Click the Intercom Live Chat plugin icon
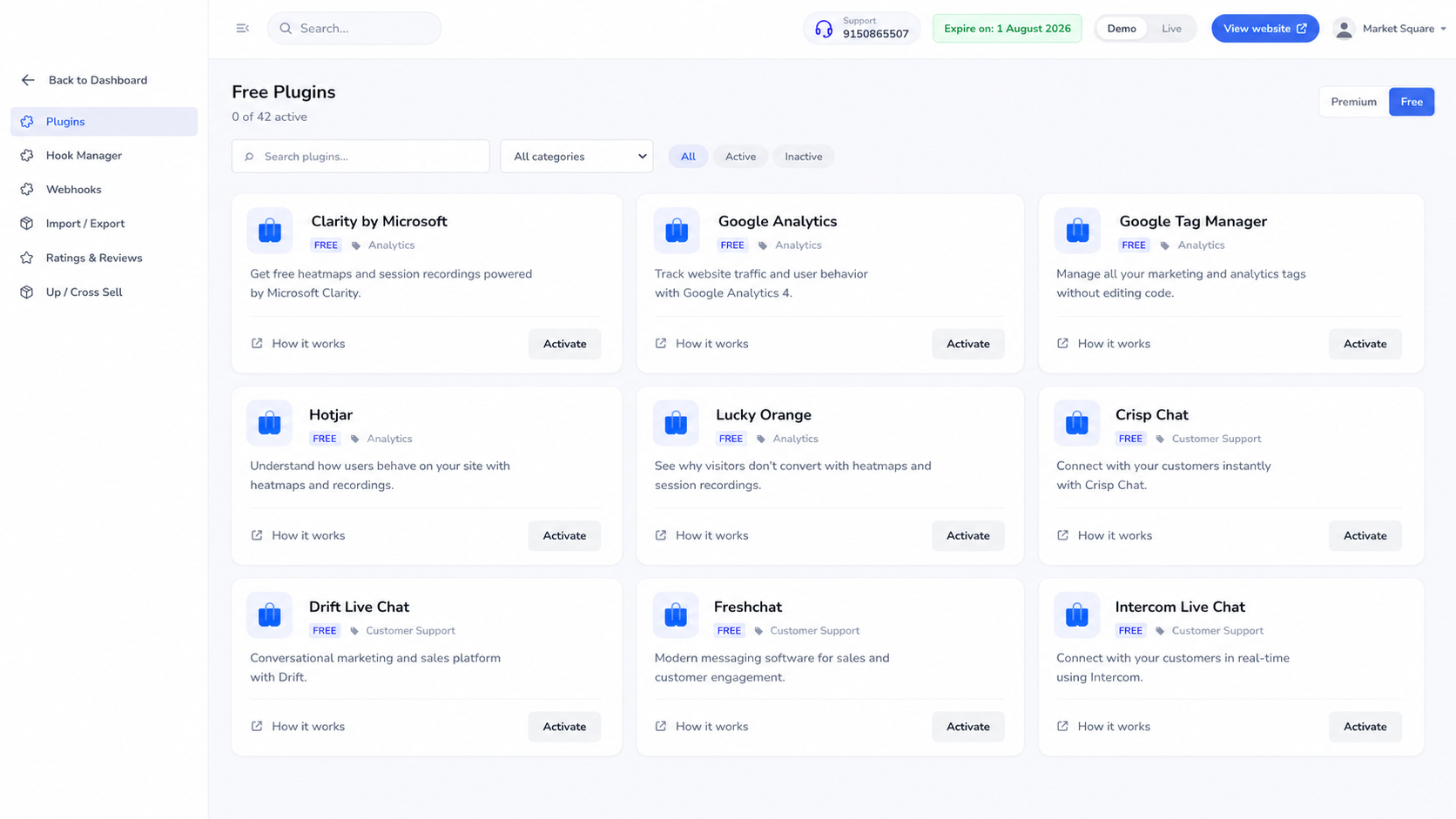Viewport: 1456px width, 819px height. click(x=1077, y=615)
